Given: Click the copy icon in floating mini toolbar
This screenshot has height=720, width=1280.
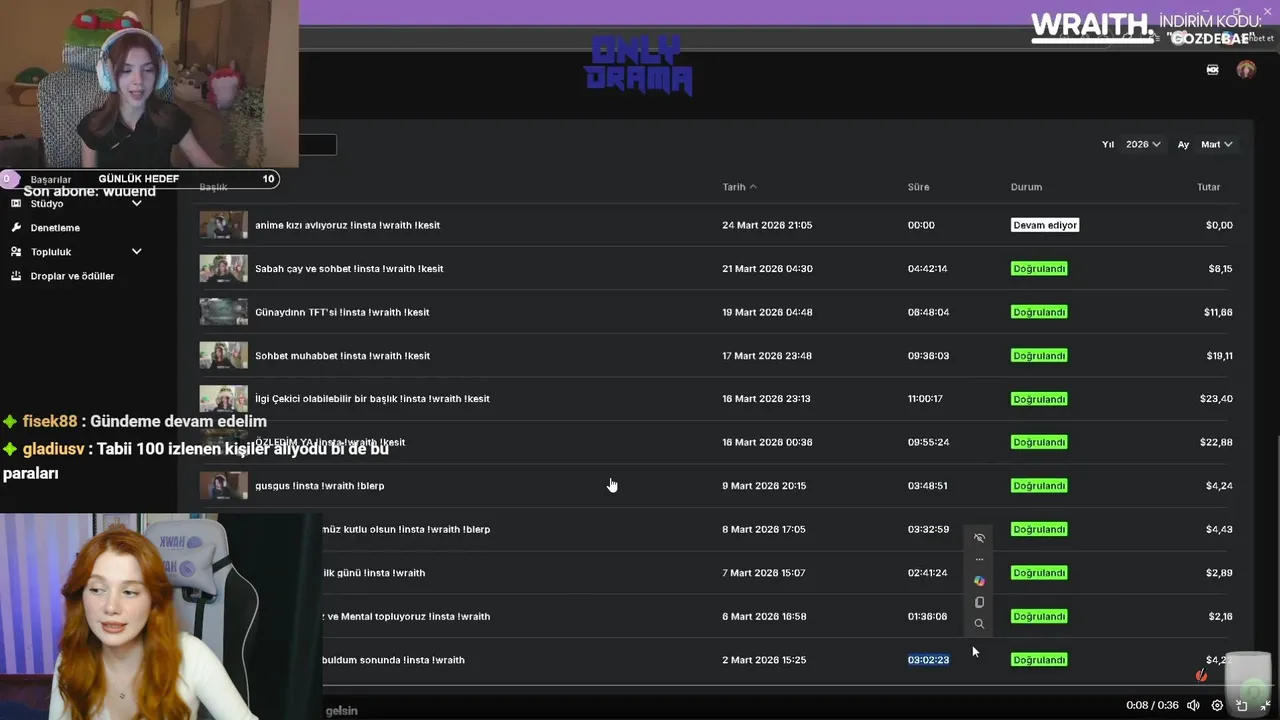Looking at the screenshot, I should (x=979, y=602).
